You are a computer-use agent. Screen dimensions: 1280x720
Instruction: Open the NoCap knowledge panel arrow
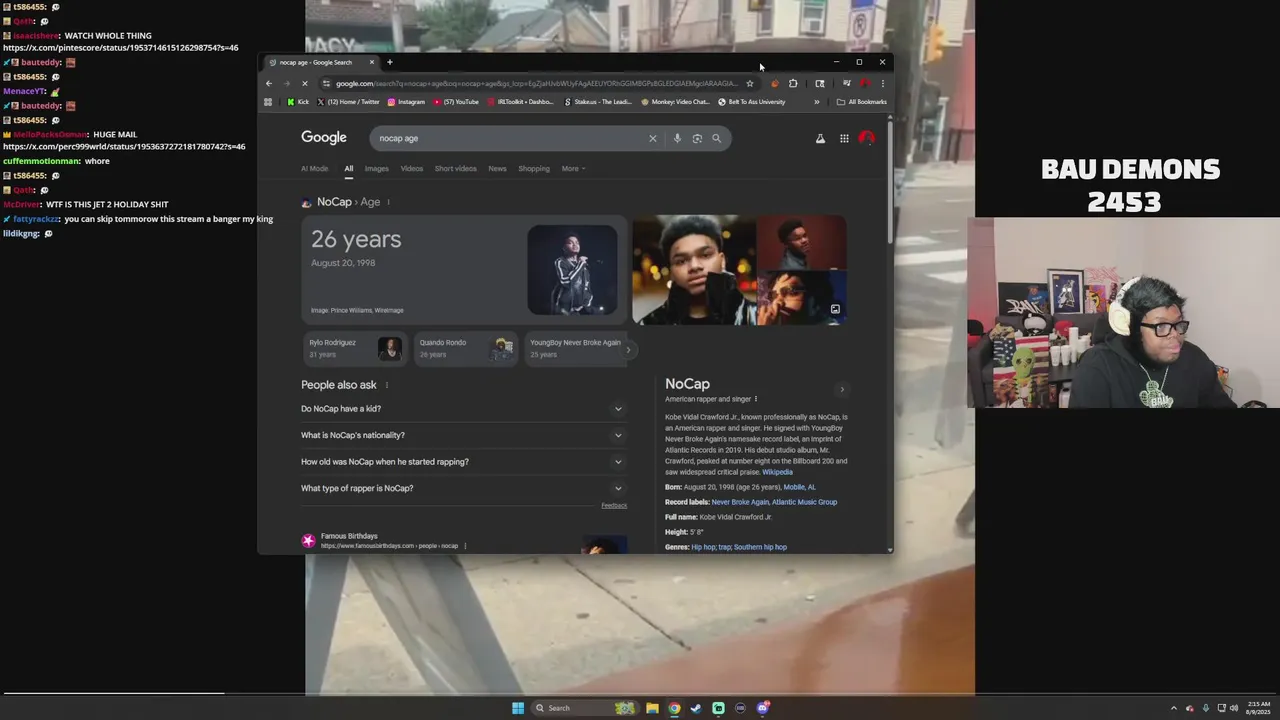(x=842, y=389)
